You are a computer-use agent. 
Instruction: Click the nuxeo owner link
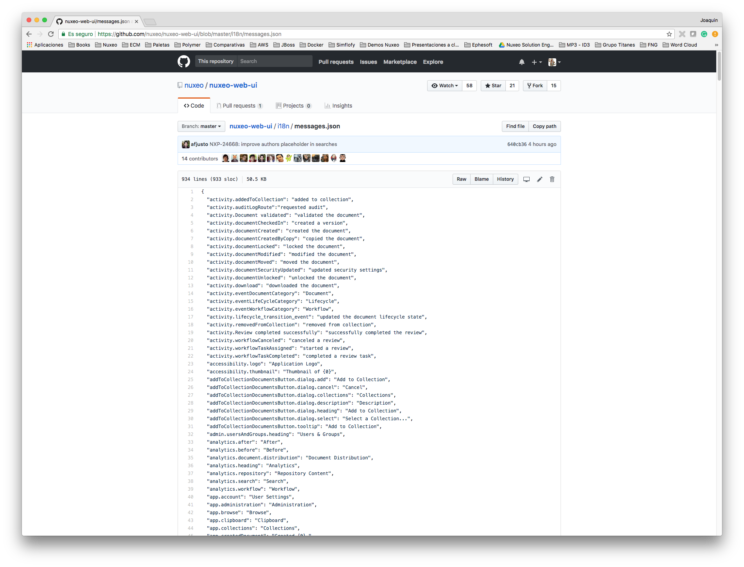194,85
